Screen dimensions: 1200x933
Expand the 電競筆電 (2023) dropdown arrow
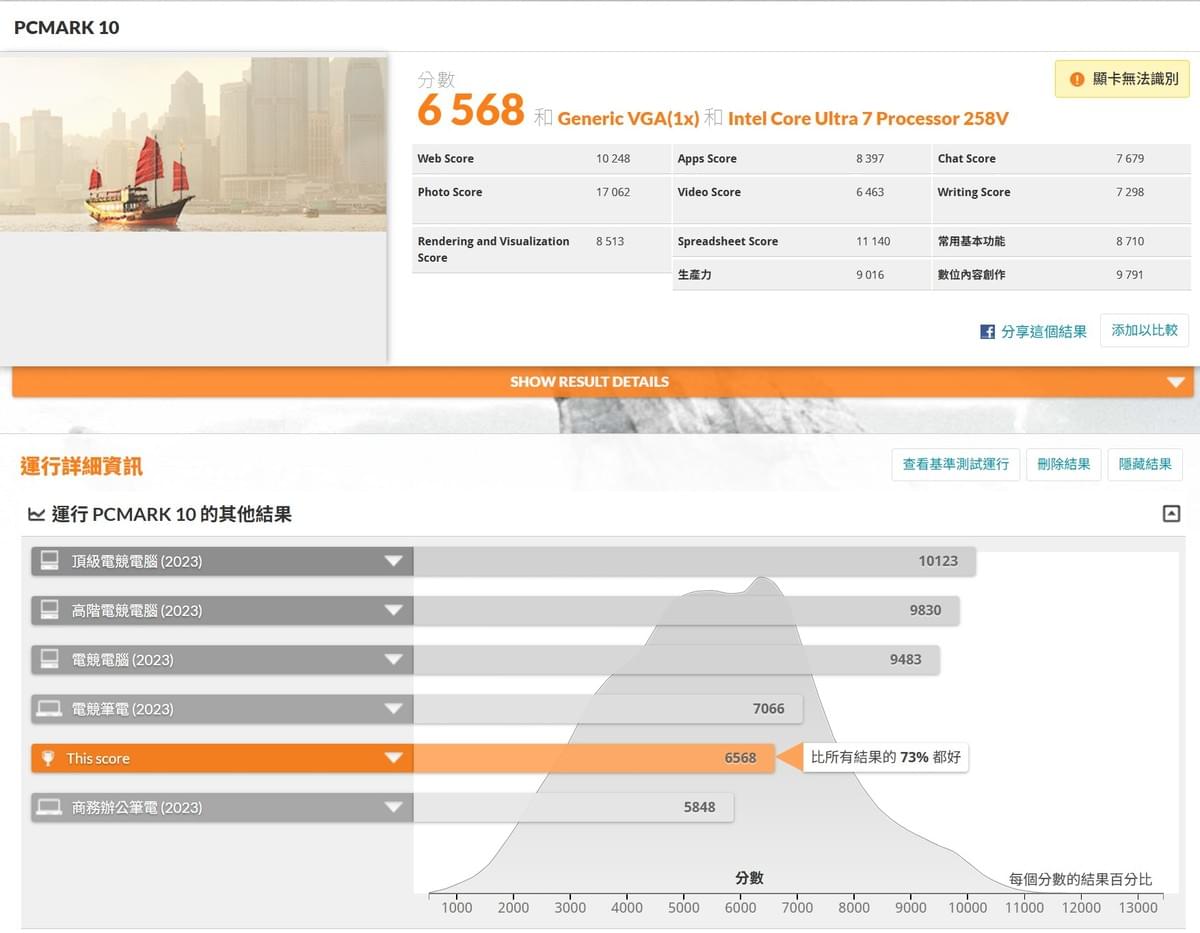pos(393,709)
